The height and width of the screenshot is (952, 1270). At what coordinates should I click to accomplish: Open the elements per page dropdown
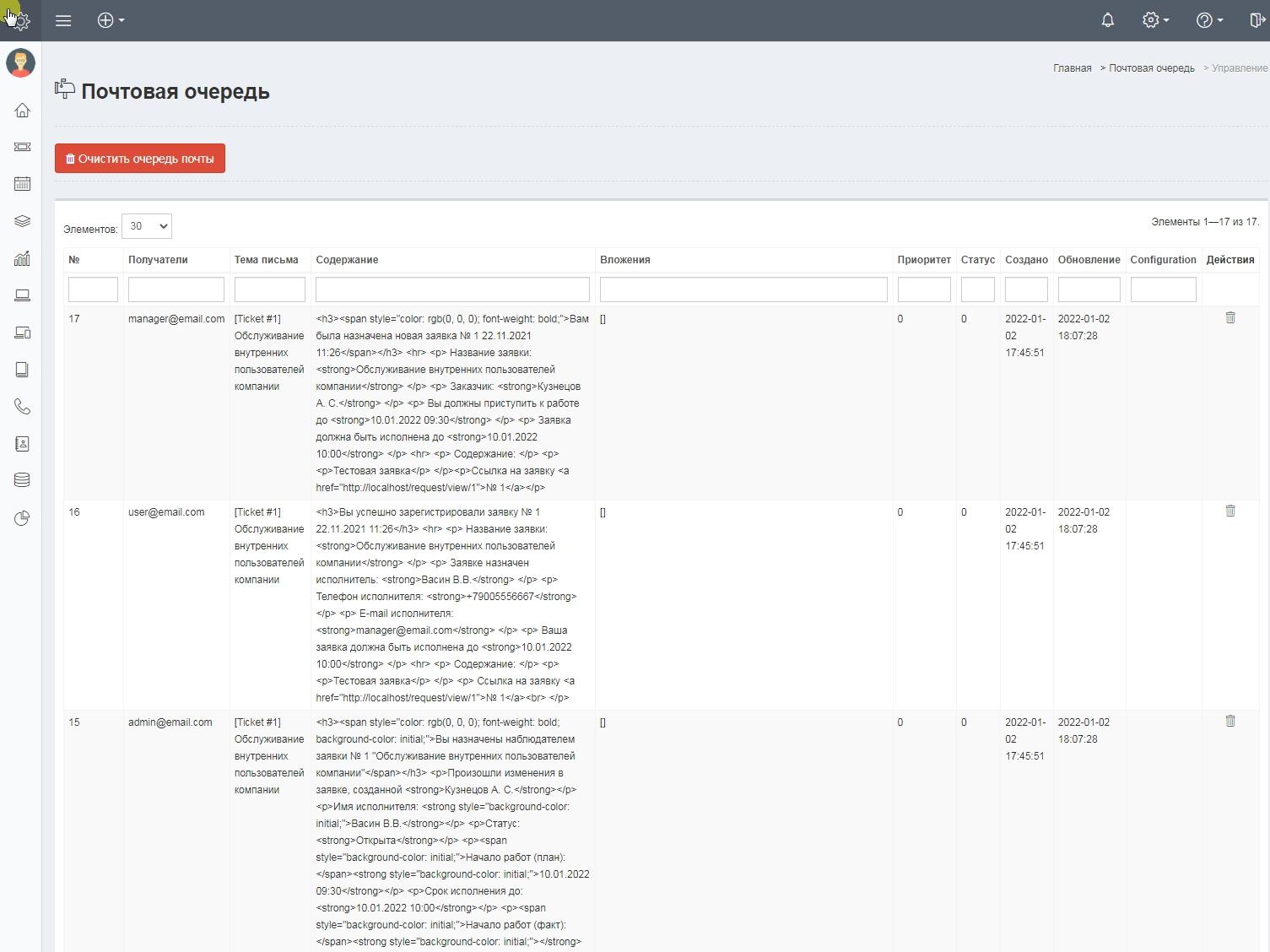(147, 226)
